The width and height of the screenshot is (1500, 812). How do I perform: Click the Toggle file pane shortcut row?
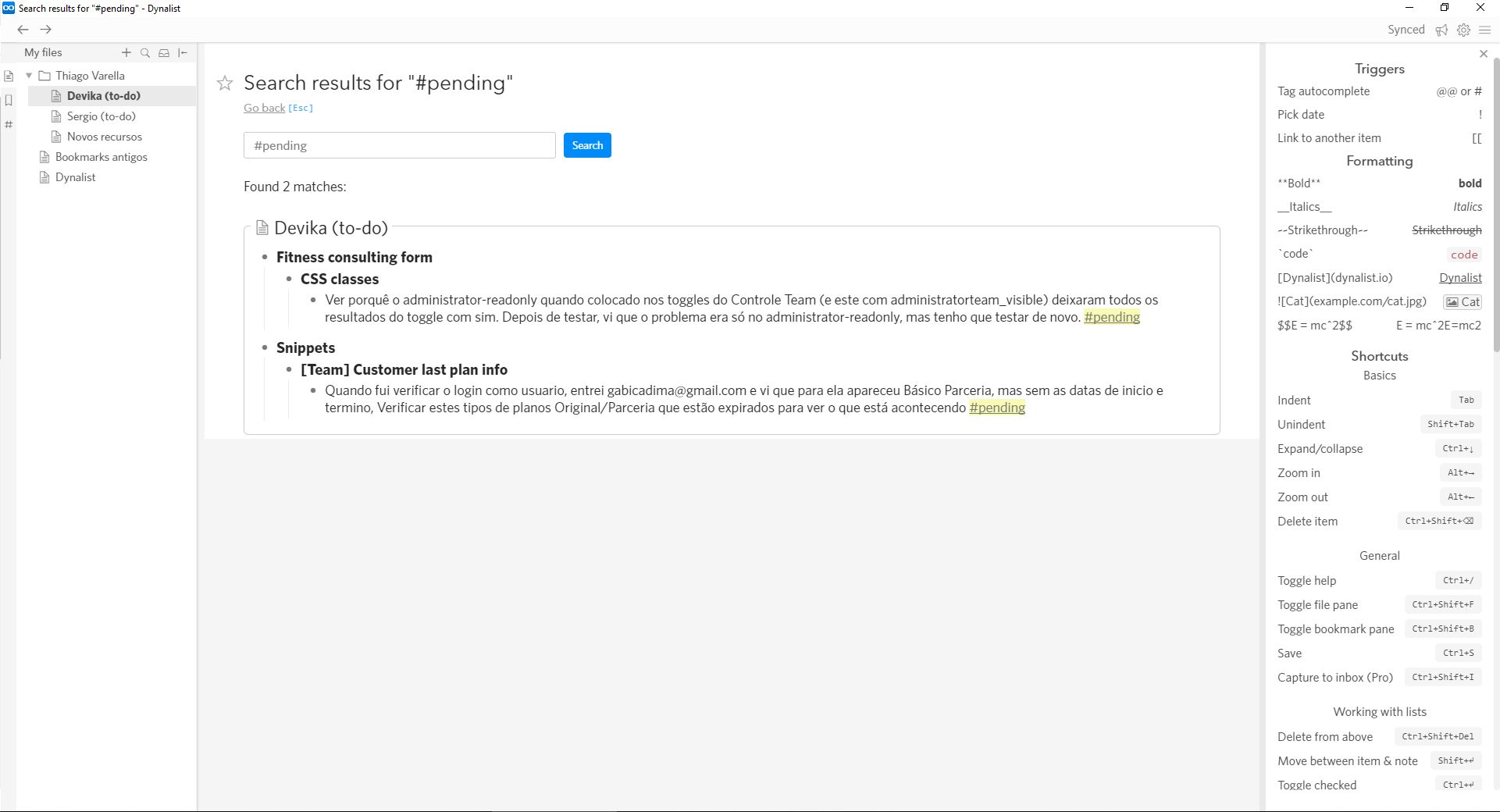[1380, 605]
